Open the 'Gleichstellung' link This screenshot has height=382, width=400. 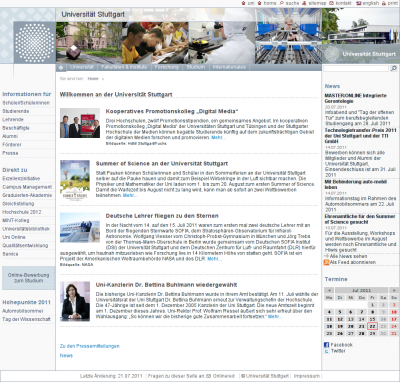(x=18, y=203)
